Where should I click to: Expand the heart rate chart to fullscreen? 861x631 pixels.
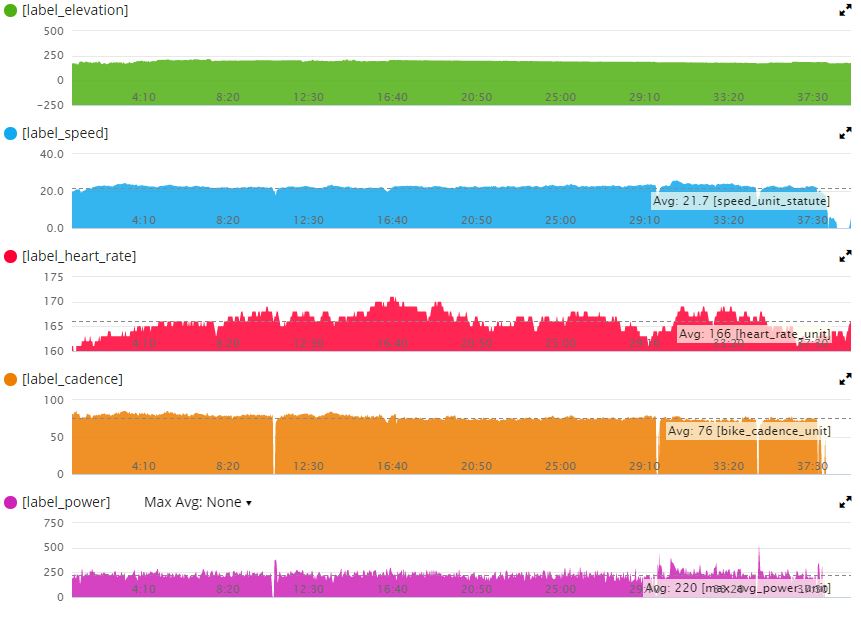(845, 256)
